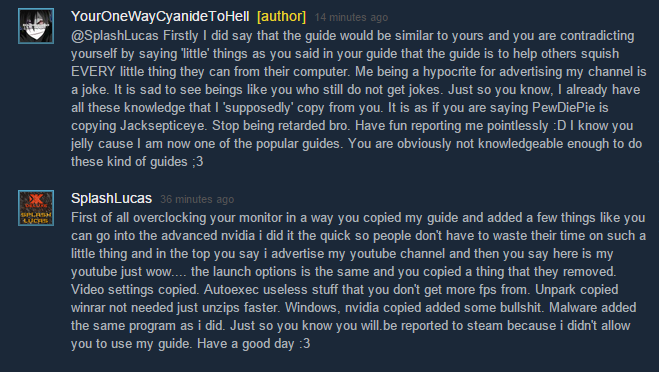Open YourOneWayCyanideToHell's avatar image

click(36, 26)
